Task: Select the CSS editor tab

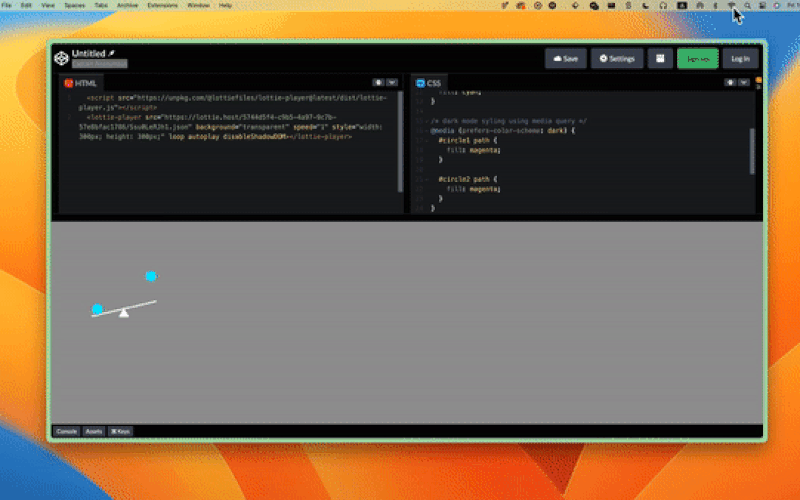Action: 429,83
